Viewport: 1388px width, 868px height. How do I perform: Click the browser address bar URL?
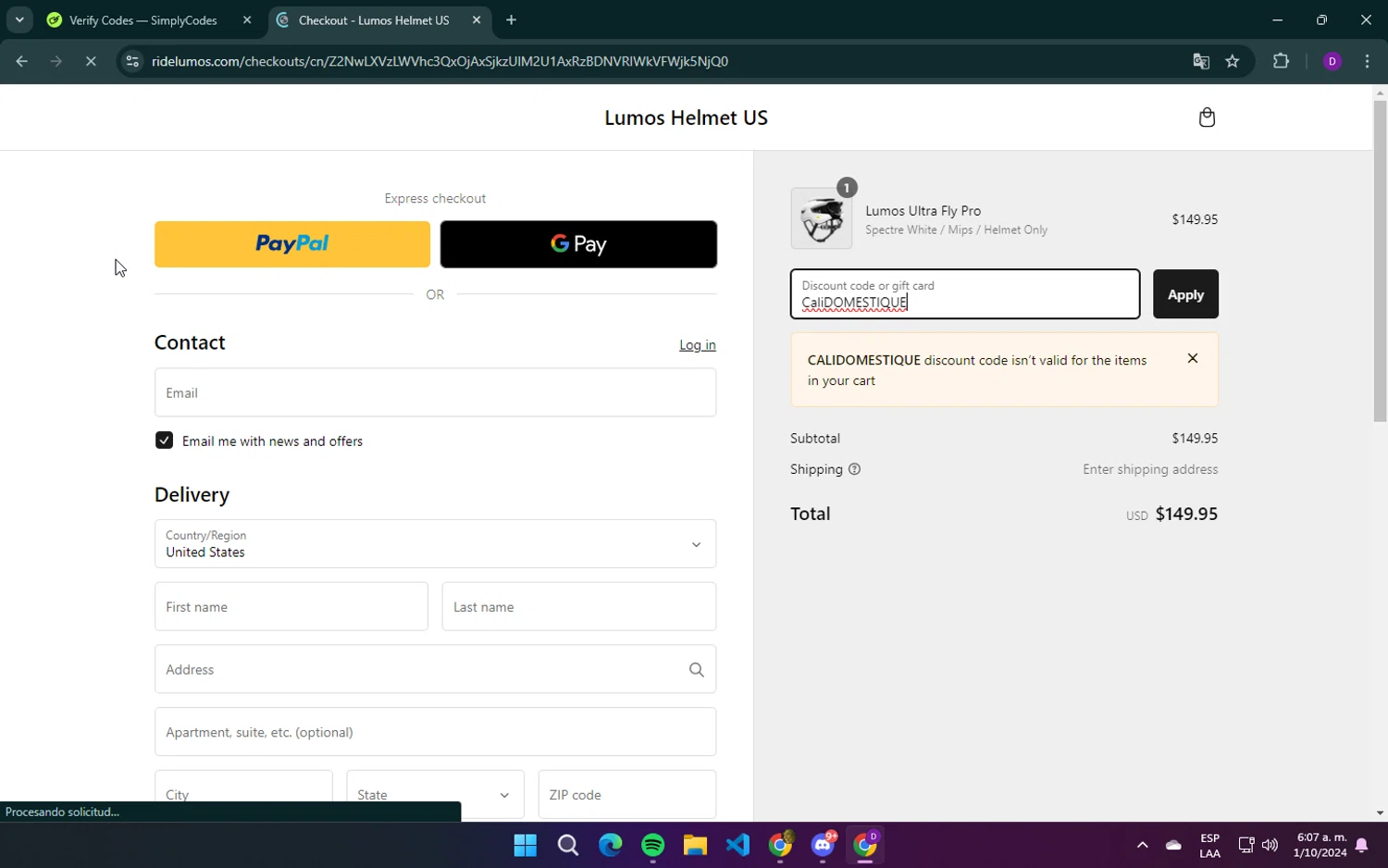point(440,61)
